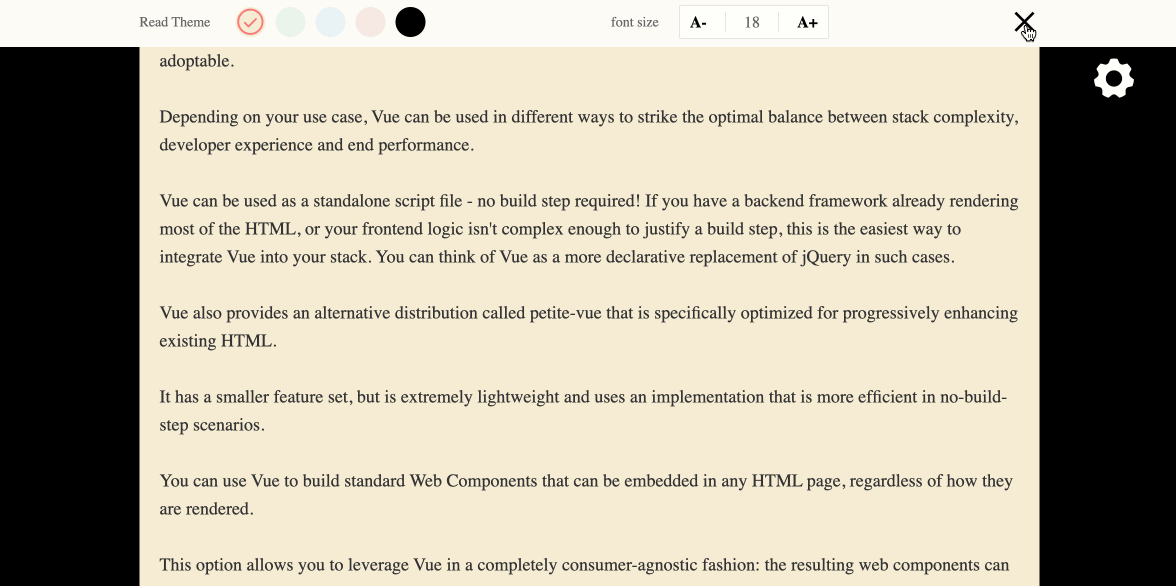Screen dimensions: 1176x586
Task: Click the Read Theme label
Action: coord(174,21)
